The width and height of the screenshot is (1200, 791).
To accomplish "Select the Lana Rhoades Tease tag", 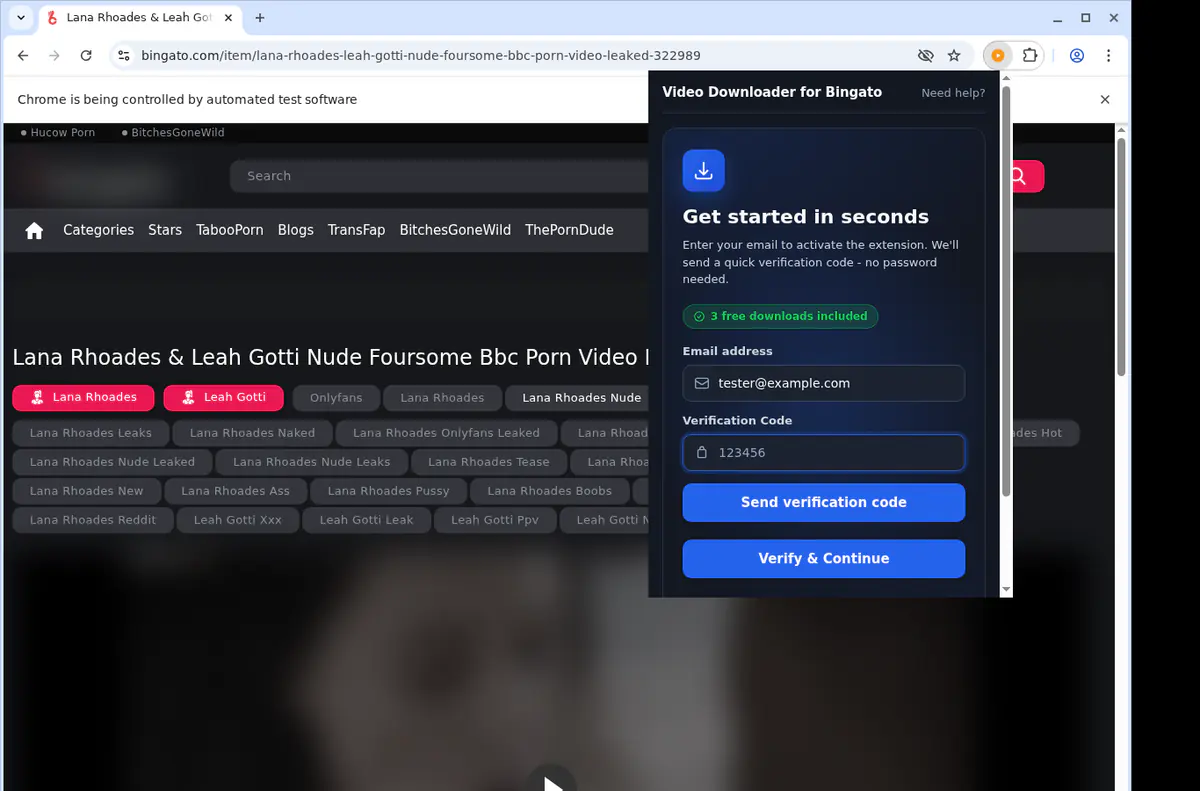I will pyautogui.click(x=488, y=462).
